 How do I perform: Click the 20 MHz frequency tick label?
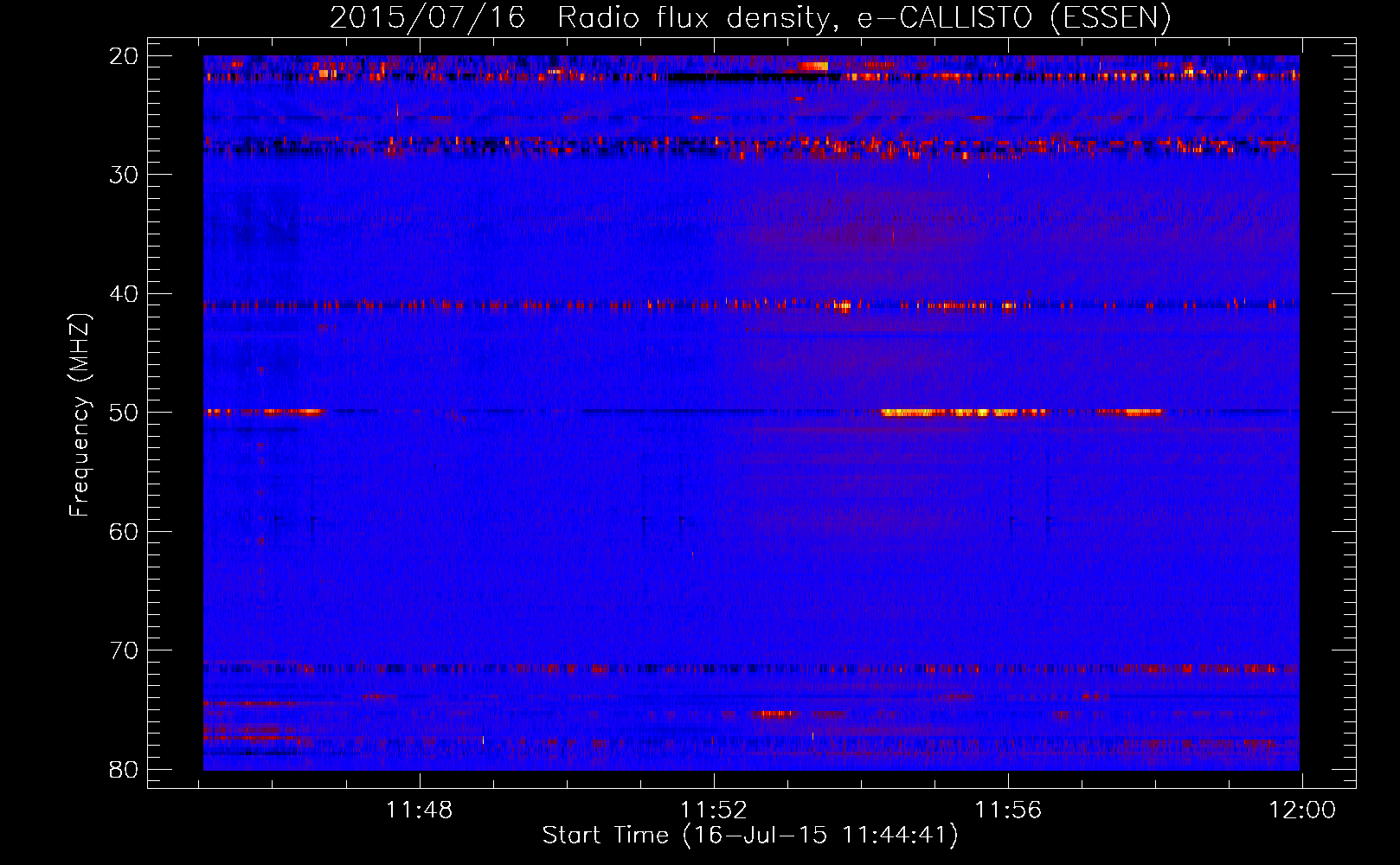point(124,56)
